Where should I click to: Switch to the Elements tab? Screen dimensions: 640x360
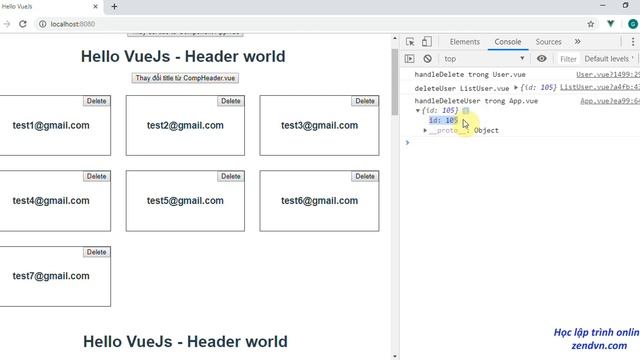[464, 42]
